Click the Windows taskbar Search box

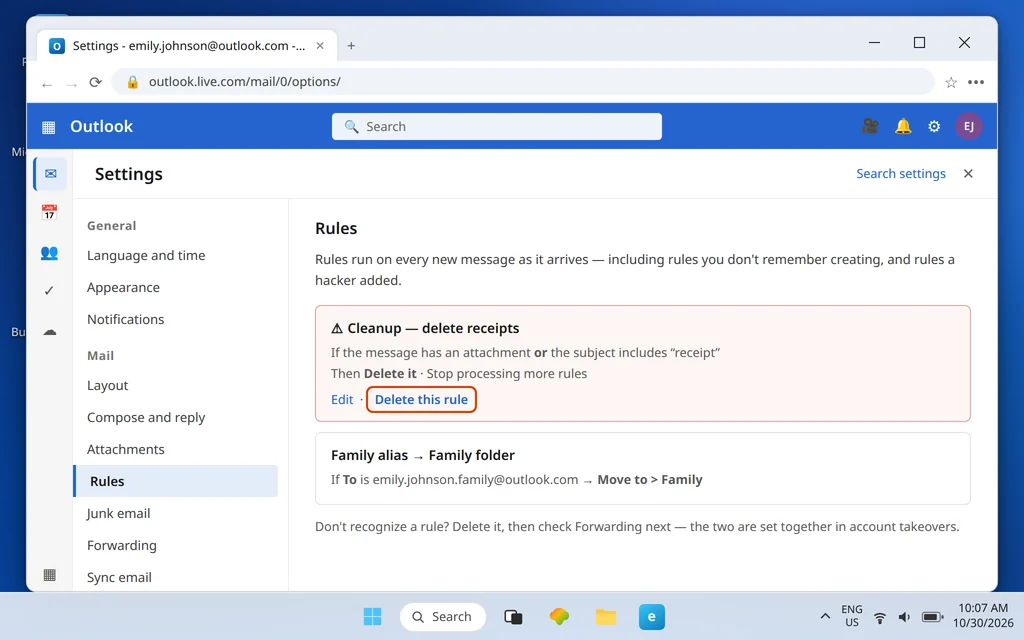click(443, 616)
